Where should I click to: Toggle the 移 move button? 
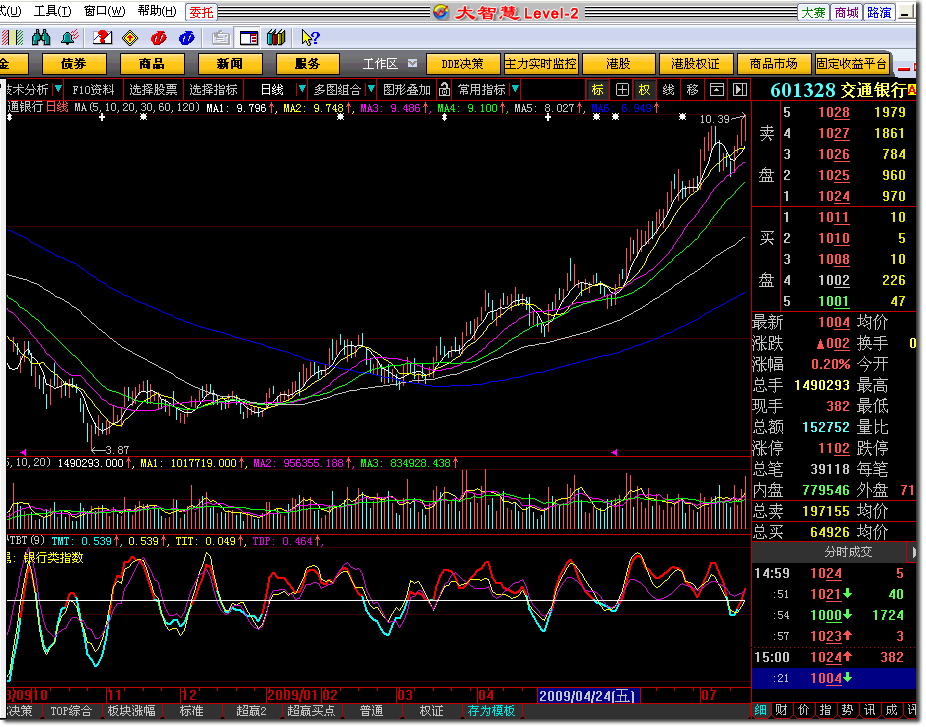tap(692, 90)
